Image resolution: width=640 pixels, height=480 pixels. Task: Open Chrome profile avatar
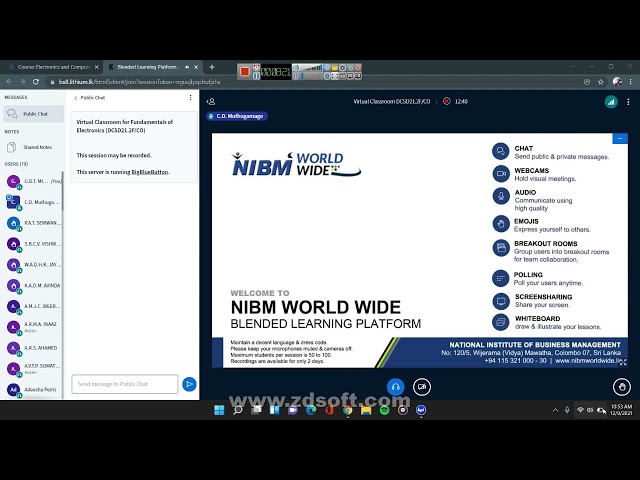pos(617,82)
